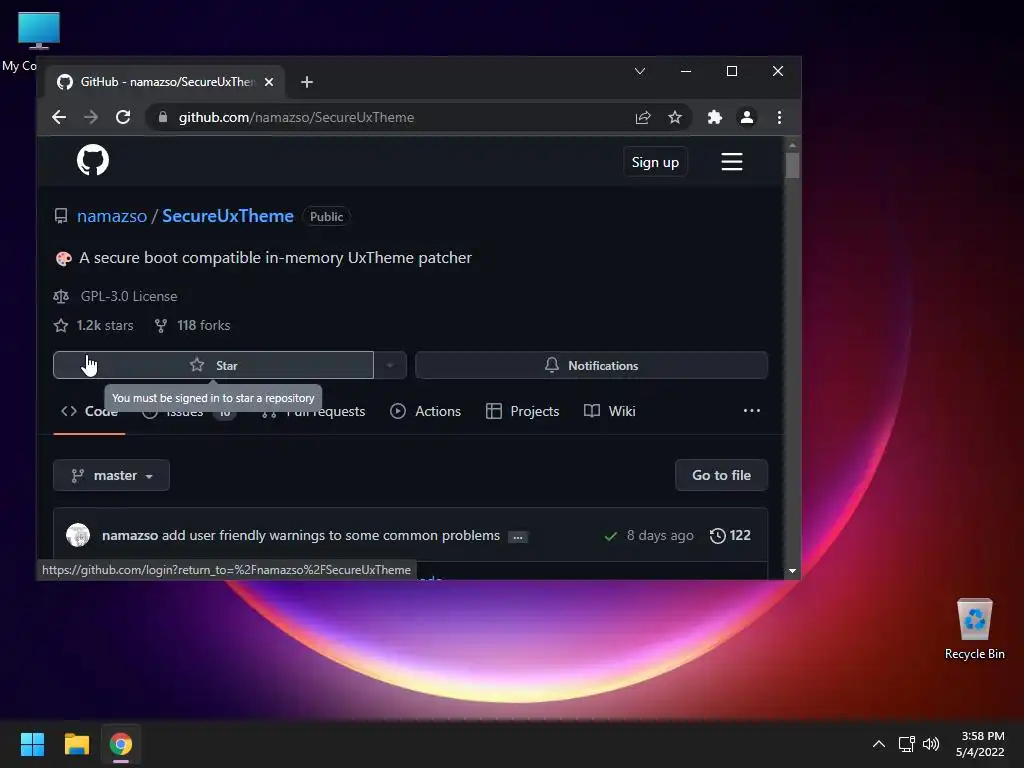
Task: Click the Star repository button
Action: pos(213,365)
